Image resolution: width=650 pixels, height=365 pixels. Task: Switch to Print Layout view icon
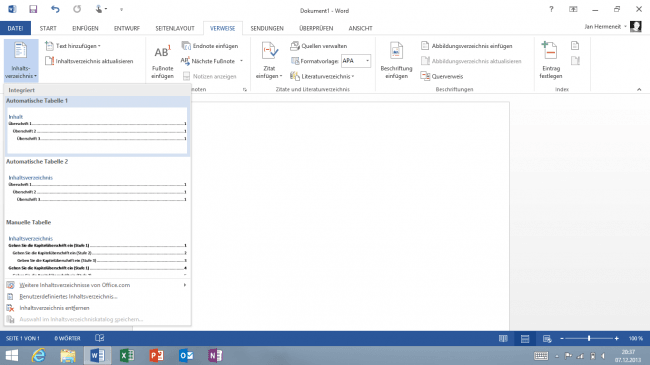click(x=525, y=339)
